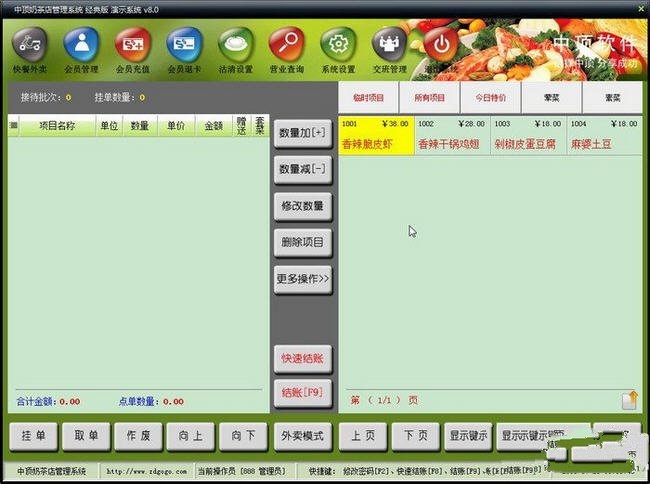The image size is (650, 484).
Task: Click 快速结账 quick checkout button
Action: tap(303, 358)
